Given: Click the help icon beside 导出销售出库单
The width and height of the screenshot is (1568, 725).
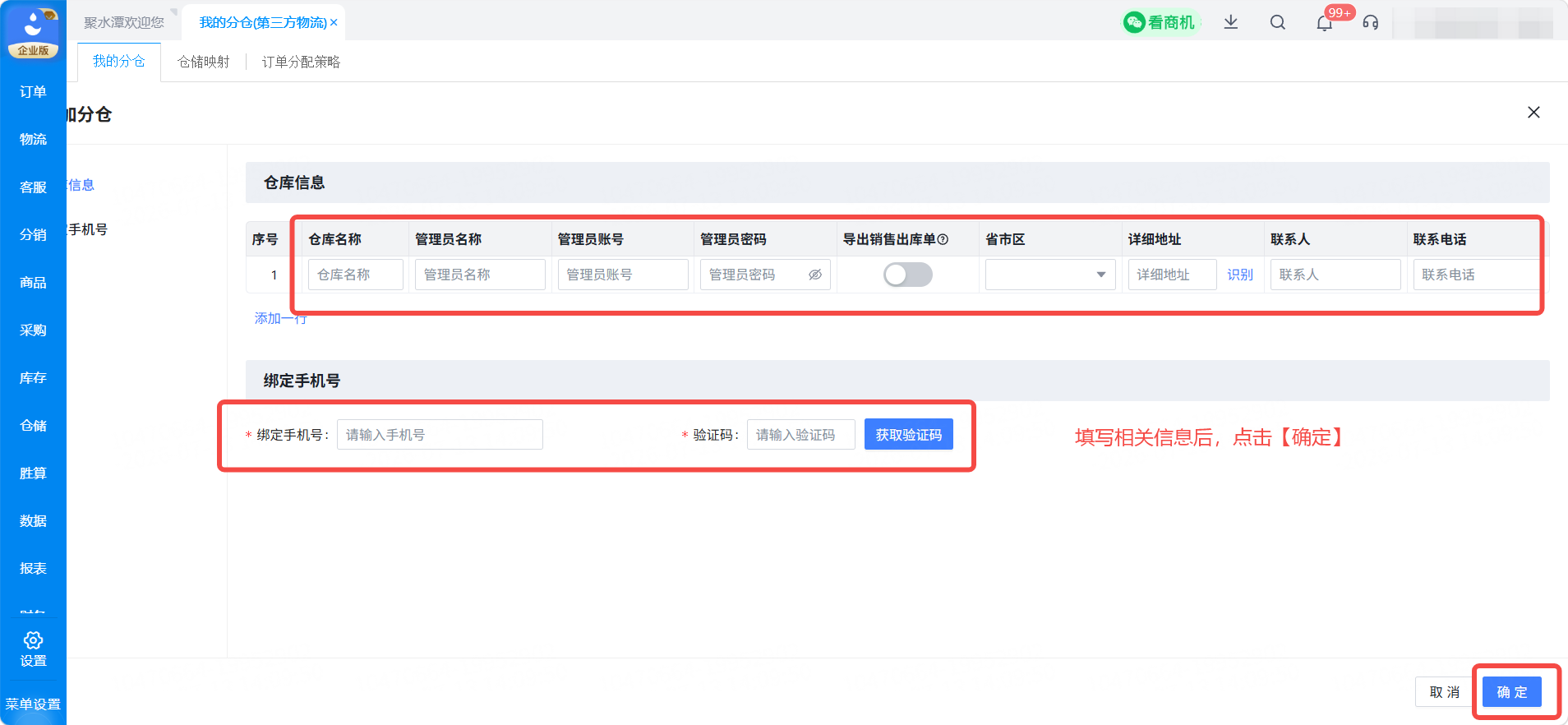Looking at the screenshot, I should (943, 239).
